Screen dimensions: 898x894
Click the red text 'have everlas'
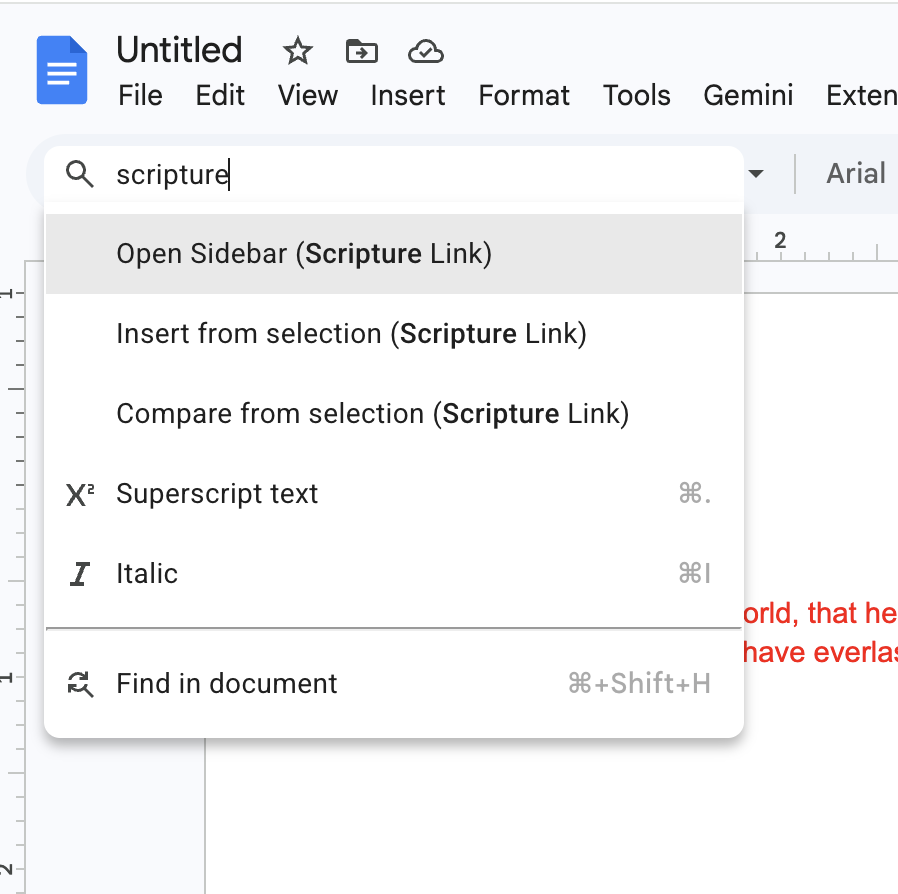[820, 652]
